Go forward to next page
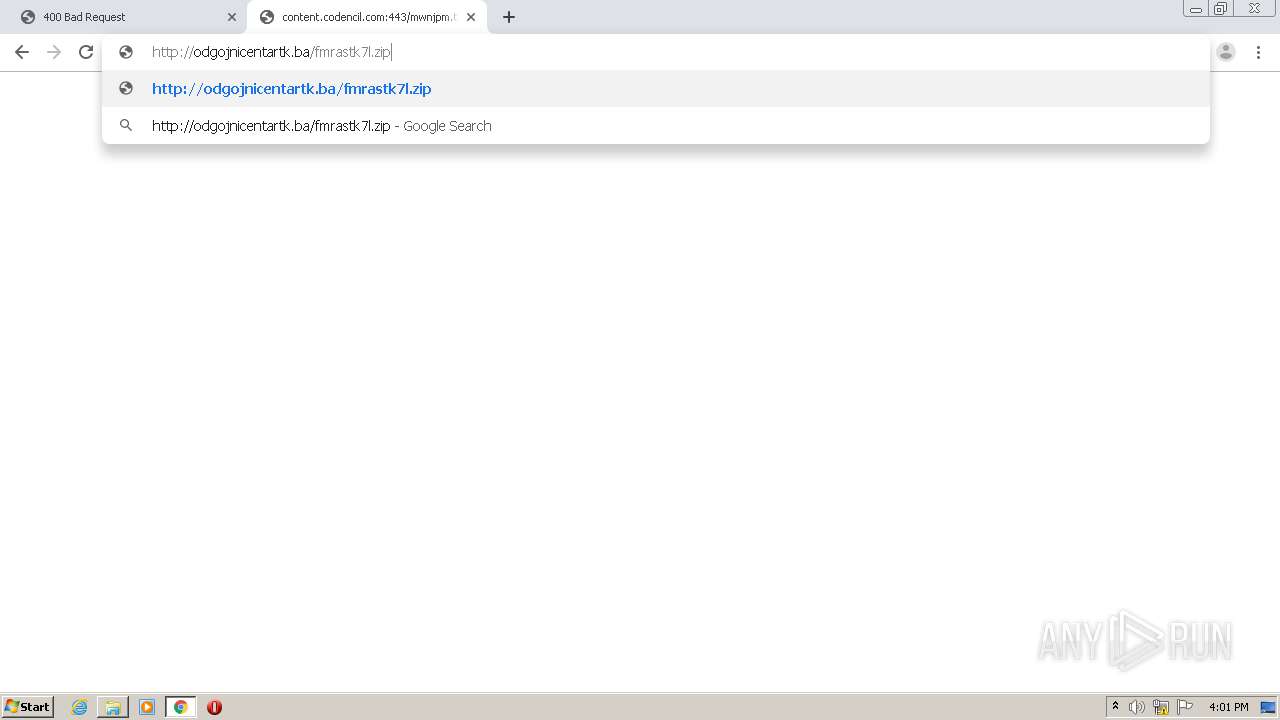 click(54, 52)
